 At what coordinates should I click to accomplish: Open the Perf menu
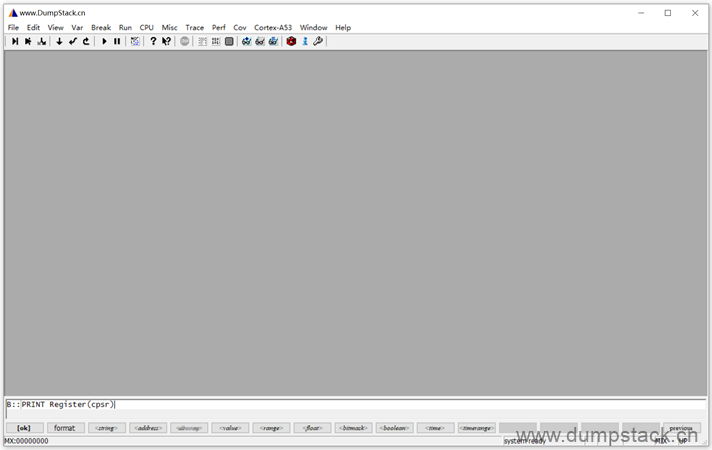tap(218, 28)
